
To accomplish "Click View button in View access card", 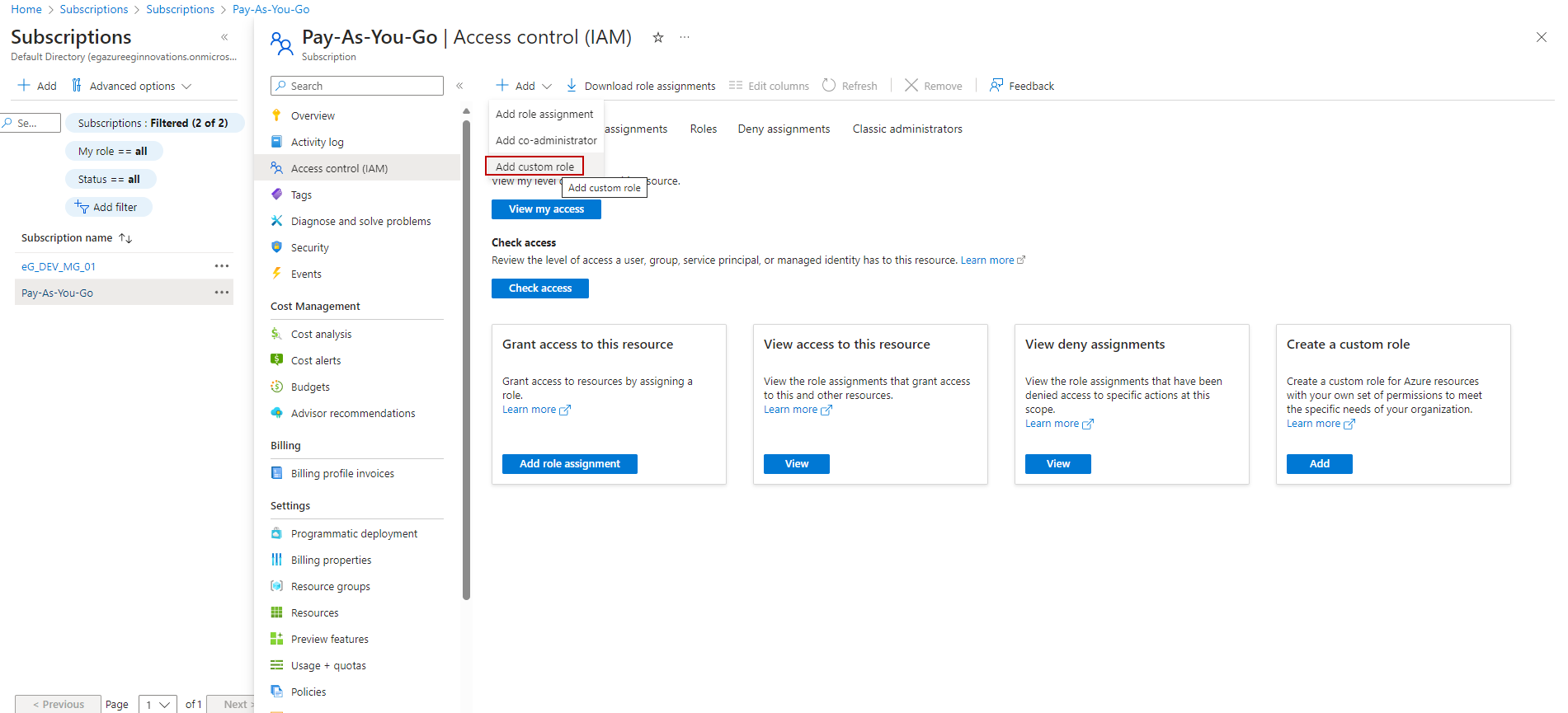I will pos(797,464).
